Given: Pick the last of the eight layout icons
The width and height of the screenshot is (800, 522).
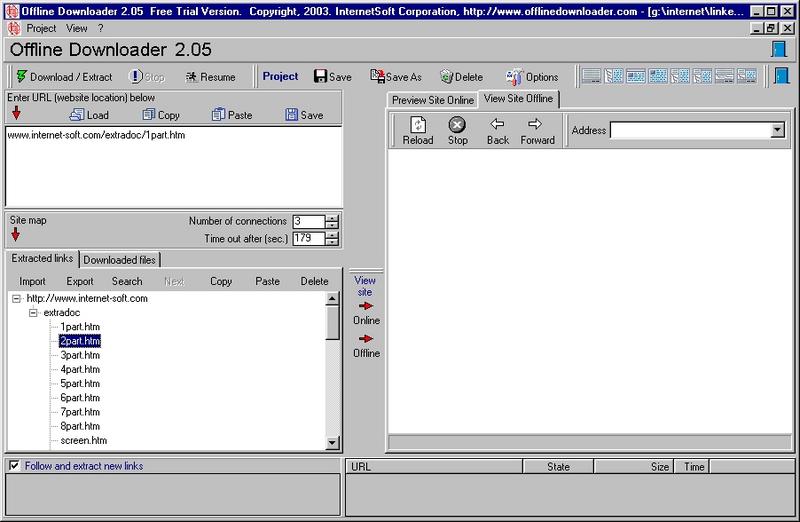Looking at the screenshot, I should tap(747, 77).
